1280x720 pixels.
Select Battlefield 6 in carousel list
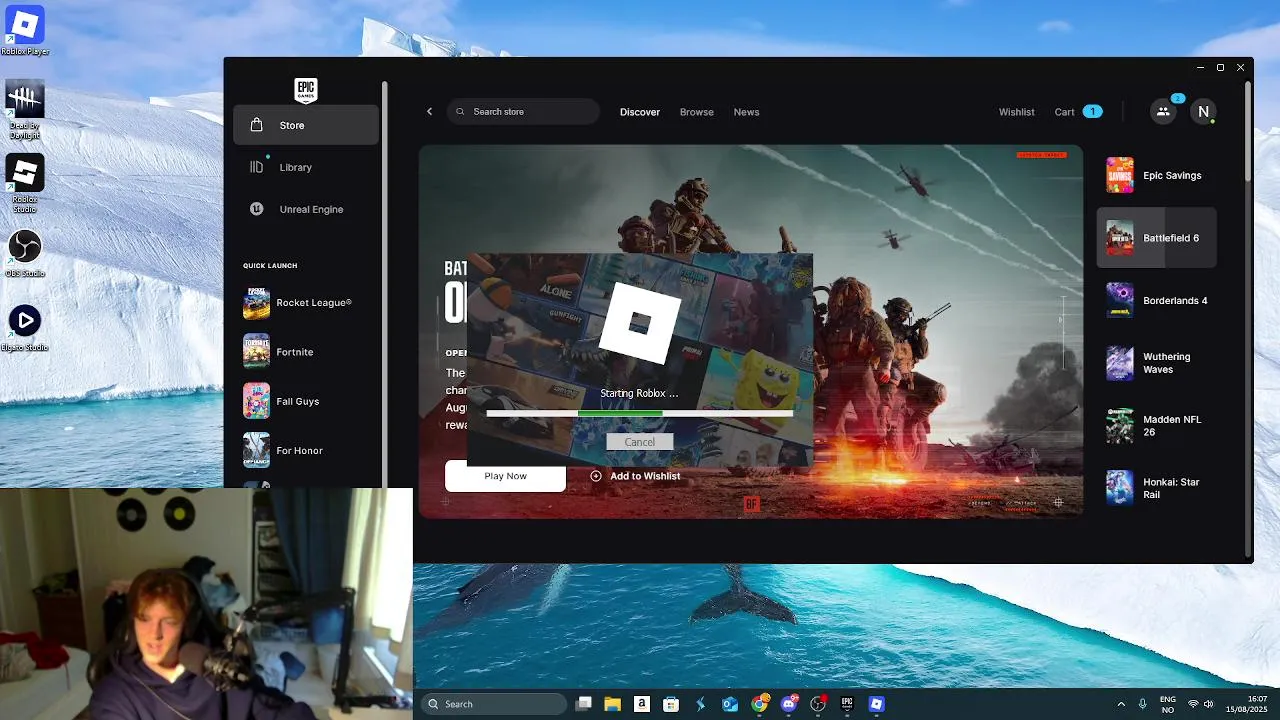click(1157, 238)
